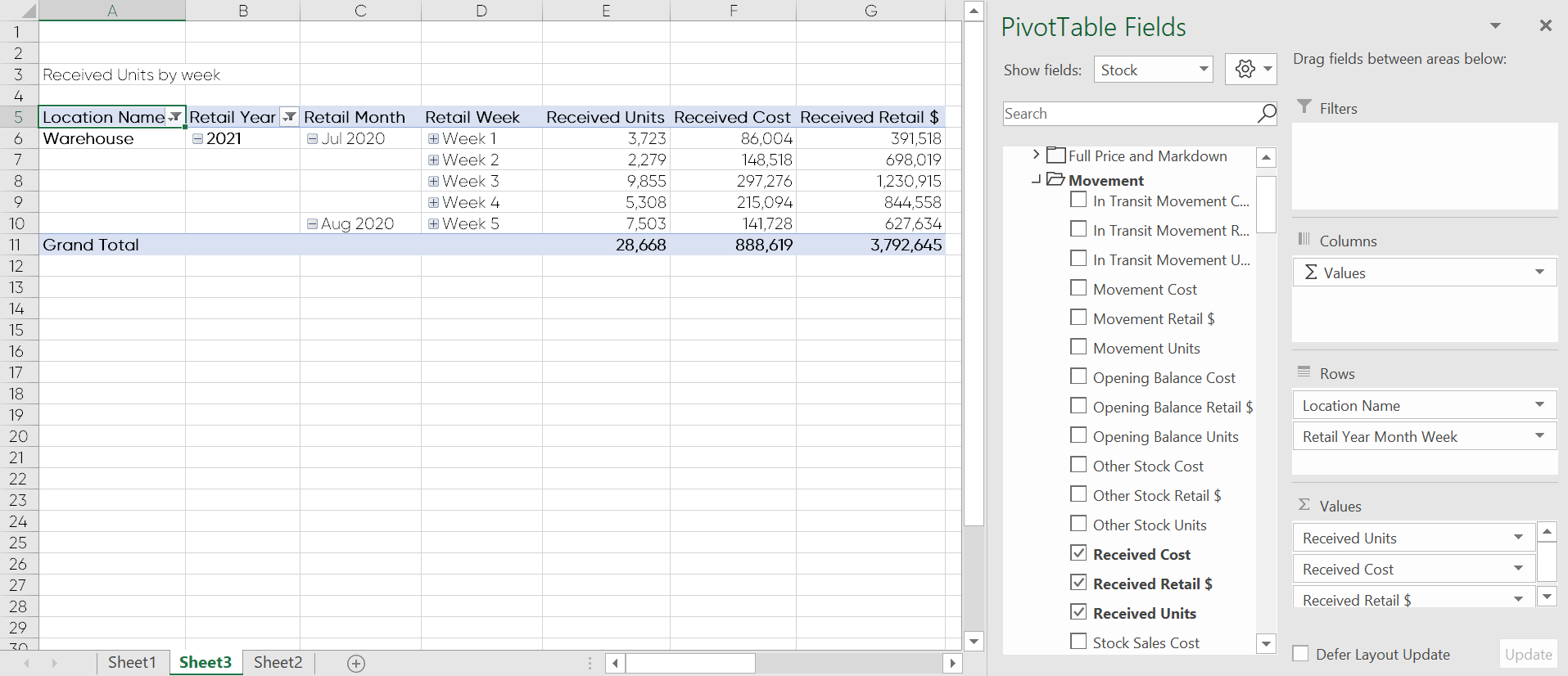Click the horizontal scrollbar thumb of the sheet
1568x676 pixels.
pos(689,663)
